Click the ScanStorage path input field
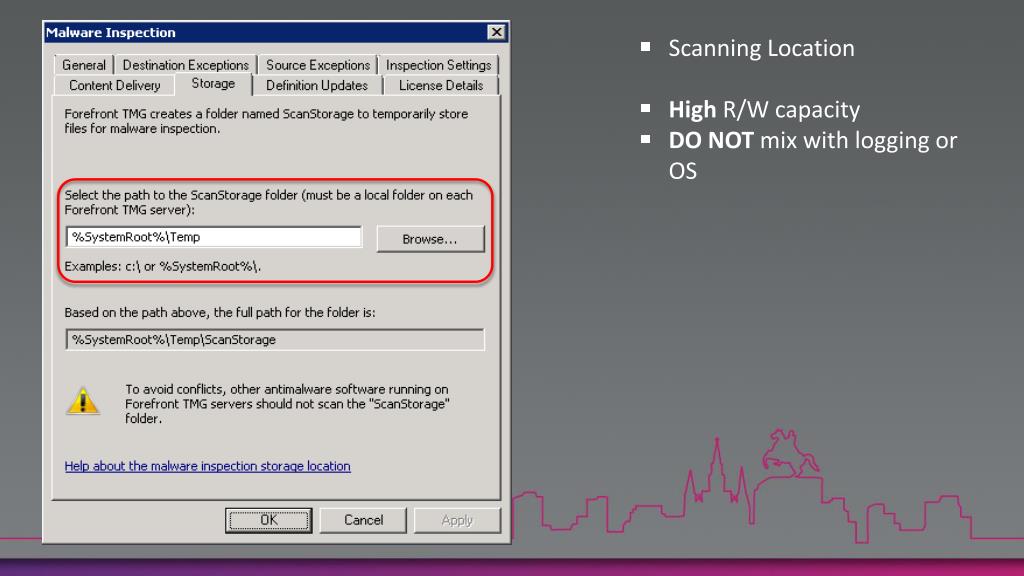1024x576 pixels. (x=214, y=237)
